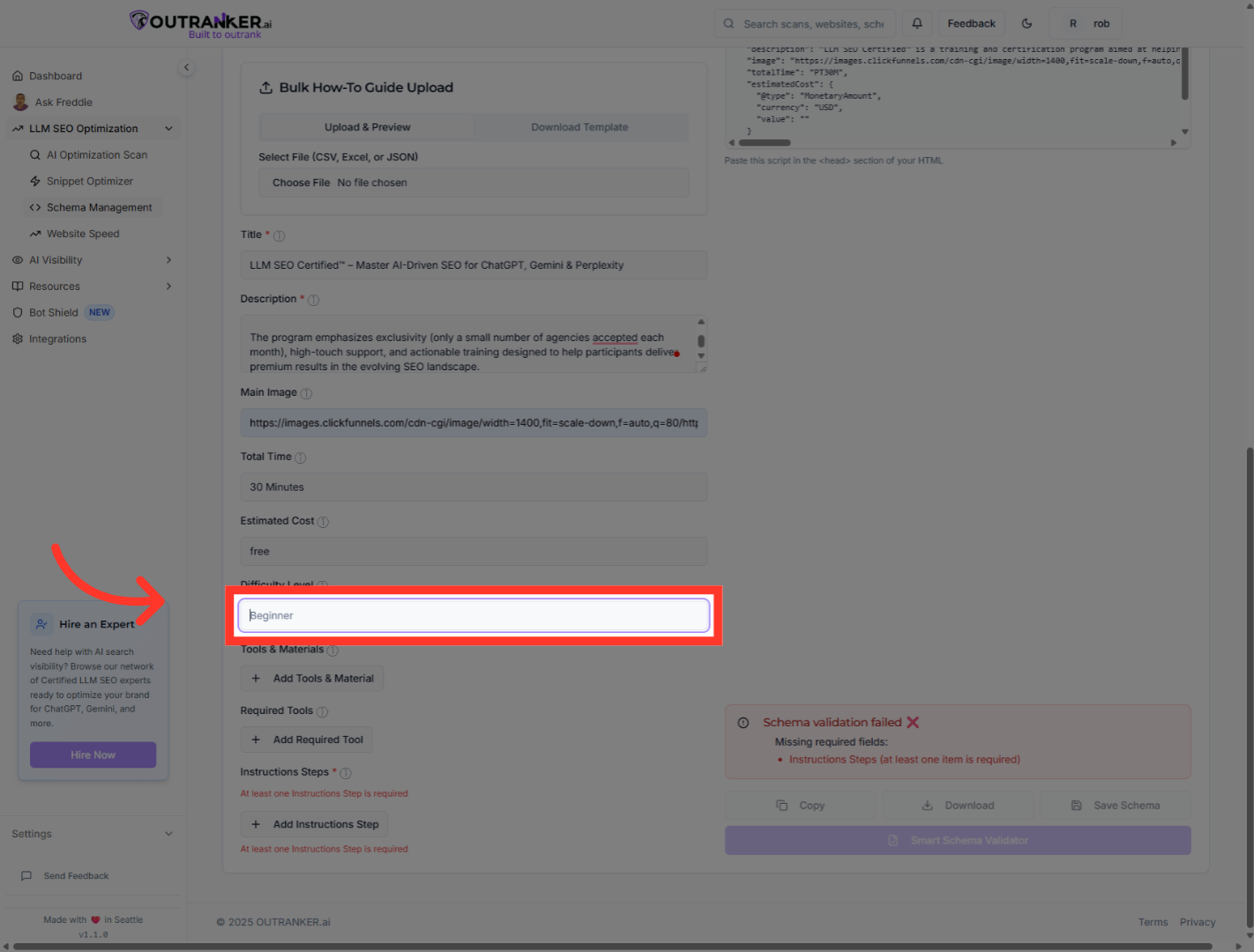Image resolution: width=1254 pixels, height=952 pixels.
Task: Open the Privacy link in the footer
Action: (1198, 922)
